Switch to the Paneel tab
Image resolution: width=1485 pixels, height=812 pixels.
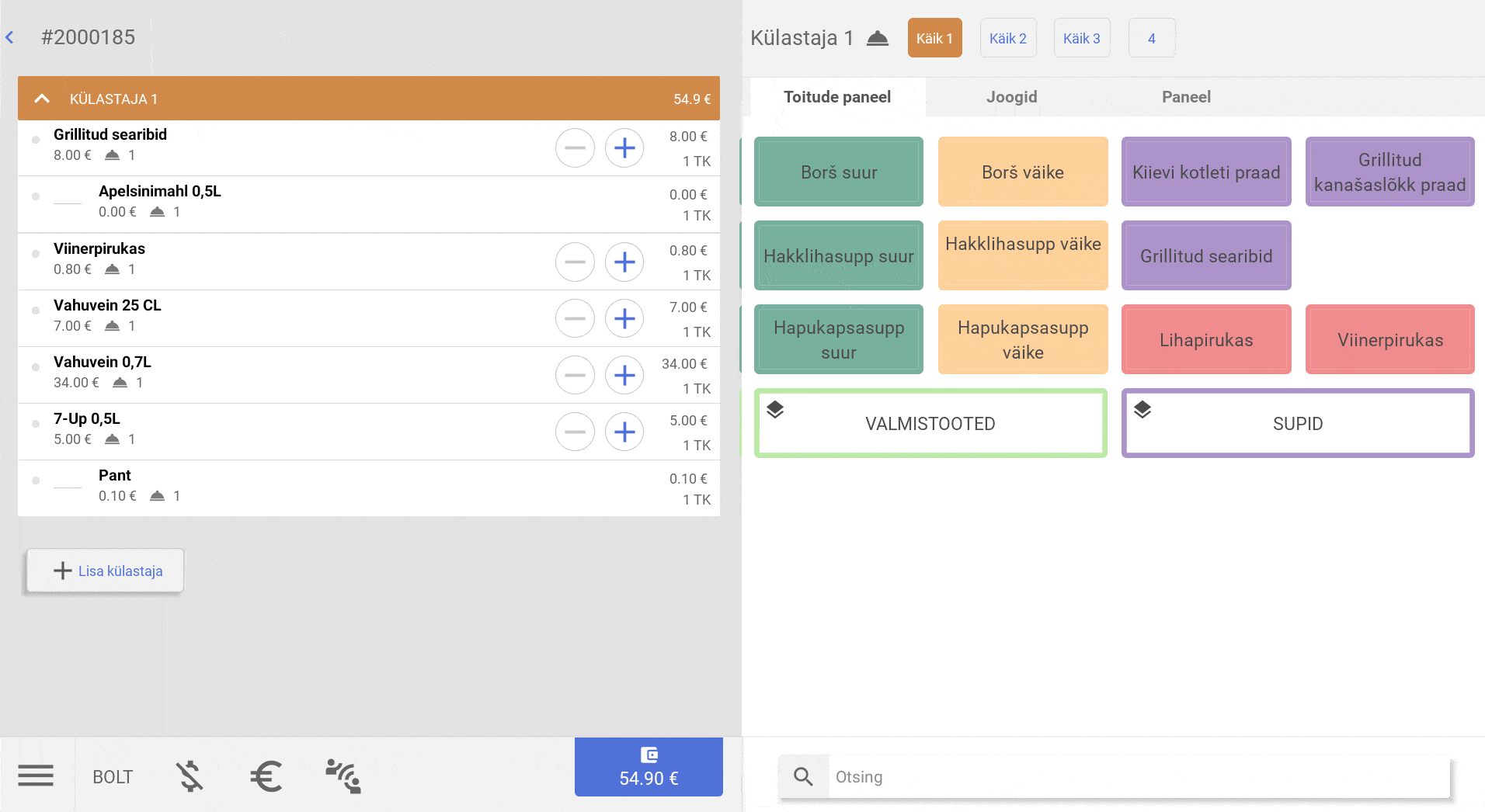pos(1185,97)
